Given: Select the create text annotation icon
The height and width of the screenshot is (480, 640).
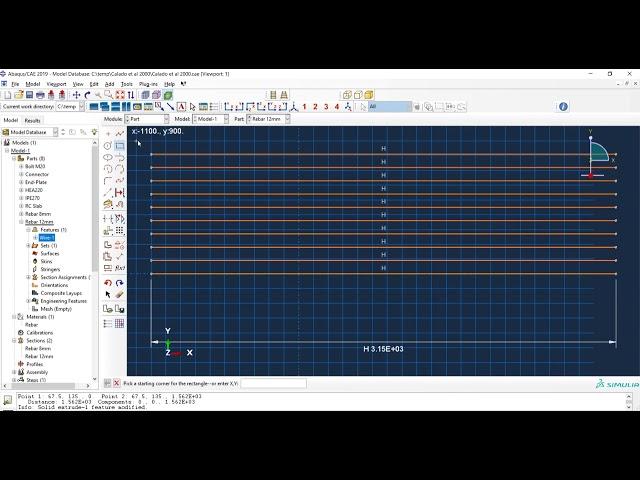Looking at the screenshot, I should [181, 107].
